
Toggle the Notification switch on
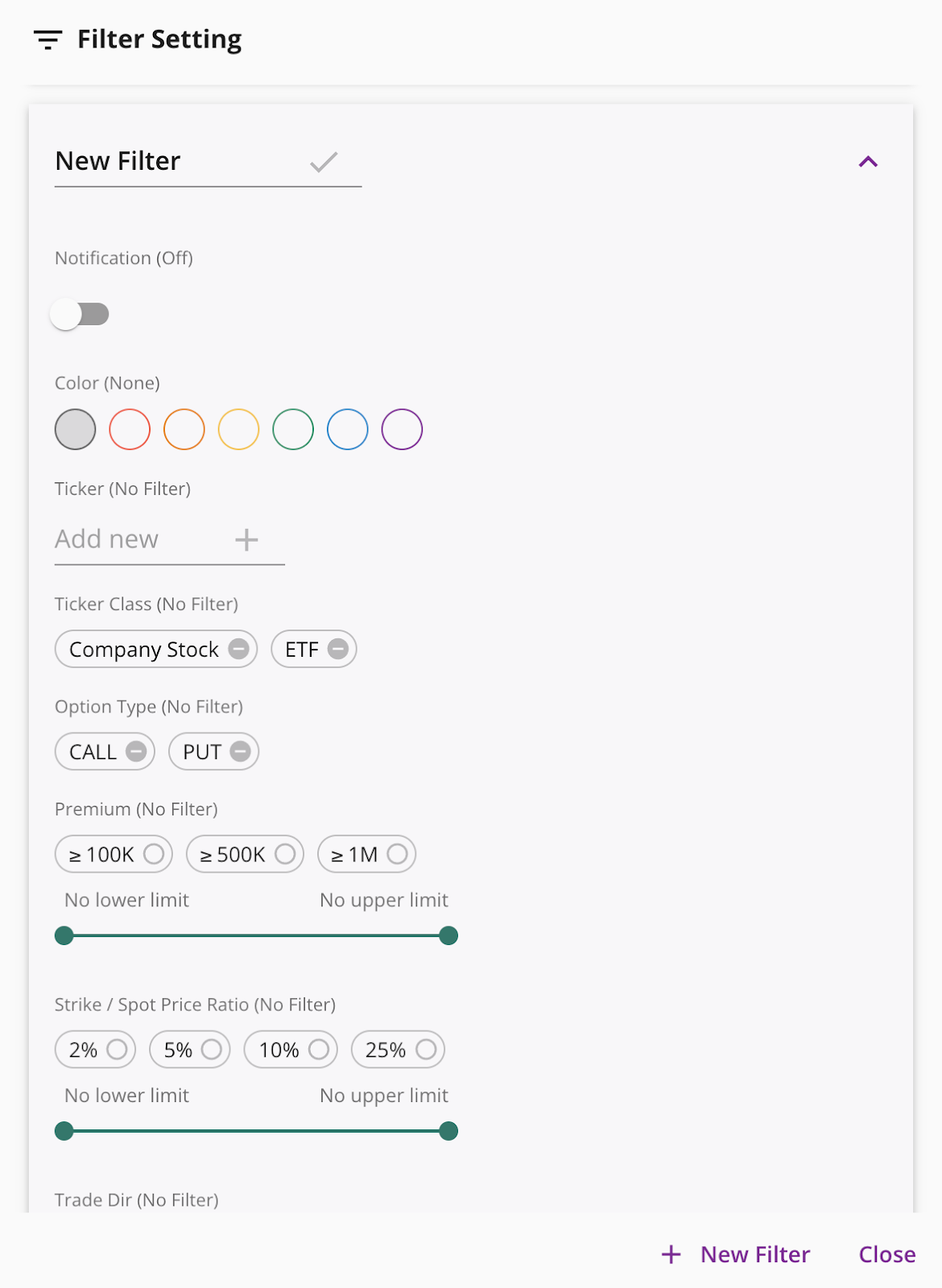click(79, 314)
